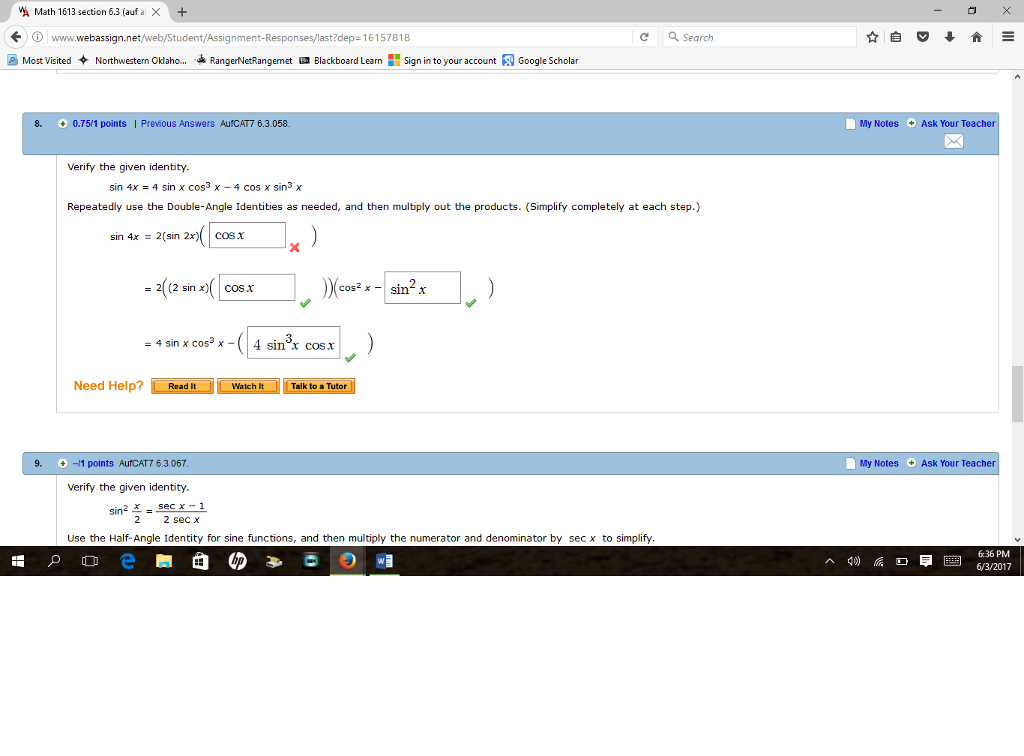This screenshot has height=756, width=1024.
Task: Bookmark this page with the star icon
Action: tap(872, 37)
